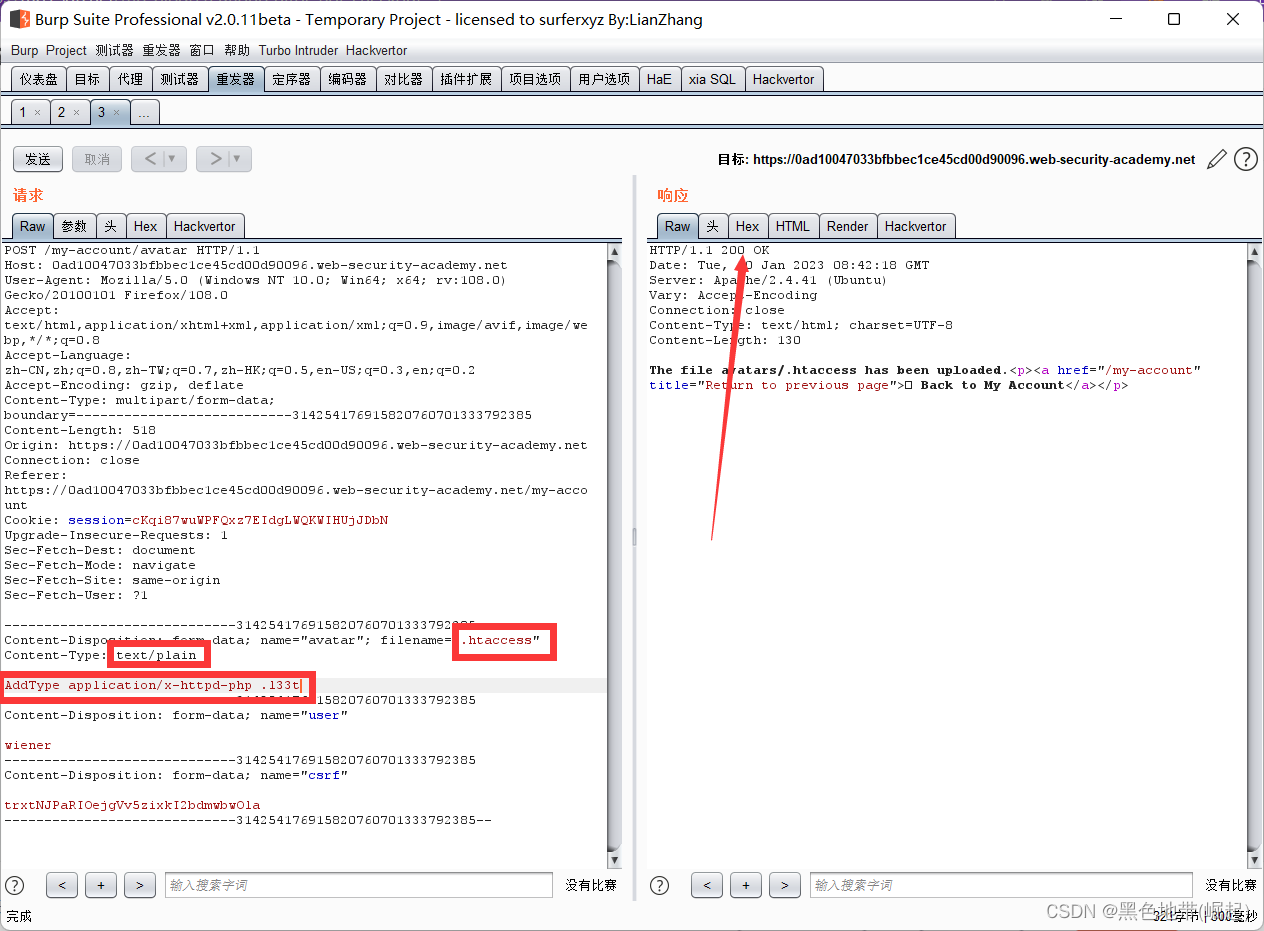Add new repeater tab with ellipsis
This screenshot has height=931, width=1264.
(144, 112)
